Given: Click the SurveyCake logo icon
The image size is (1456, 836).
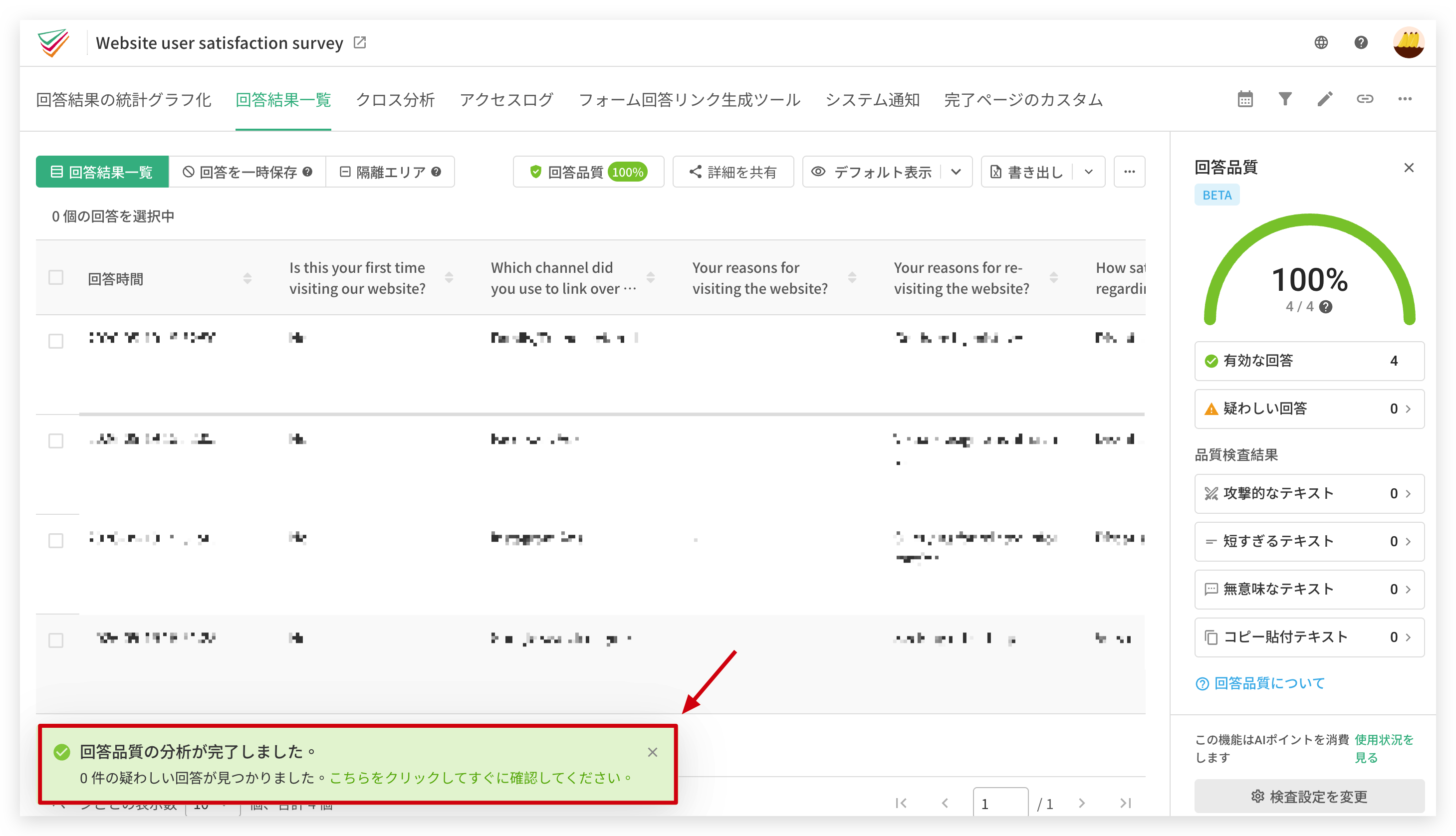Looking at the screenshot, I should pyautogui.click(x=53, y=42).
